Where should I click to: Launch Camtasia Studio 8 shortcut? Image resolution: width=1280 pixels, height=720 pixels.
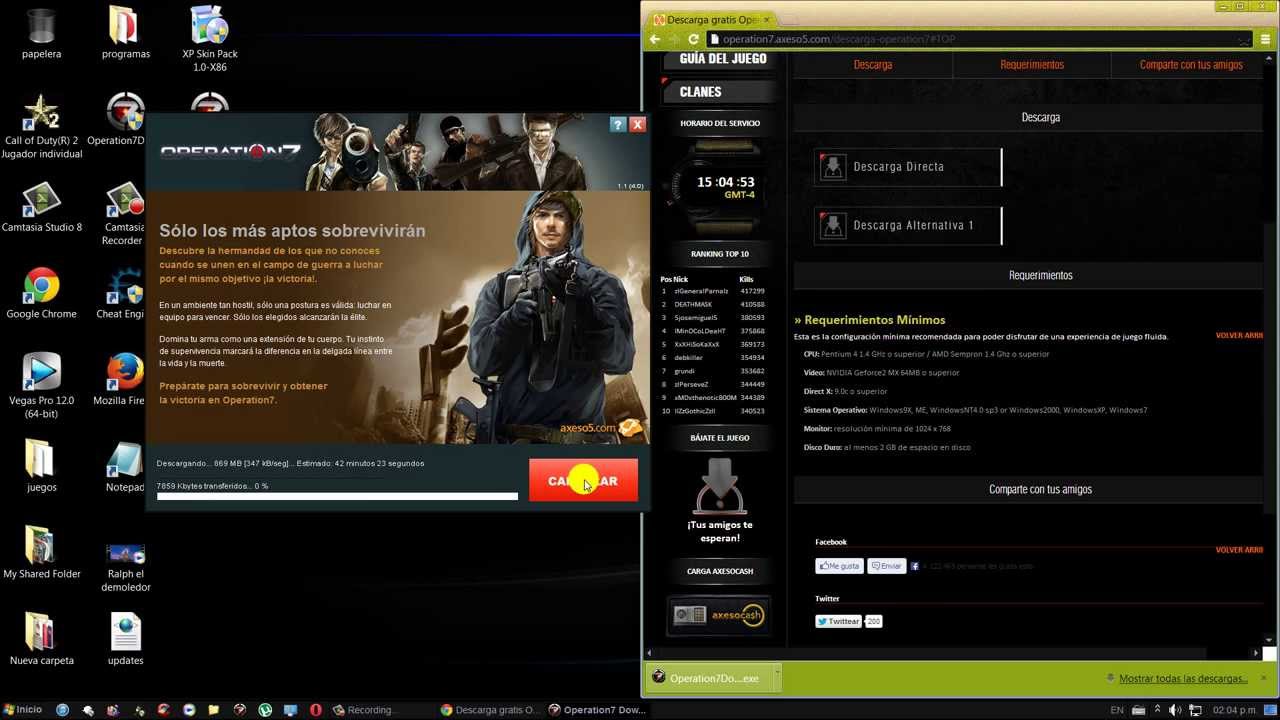41,207
